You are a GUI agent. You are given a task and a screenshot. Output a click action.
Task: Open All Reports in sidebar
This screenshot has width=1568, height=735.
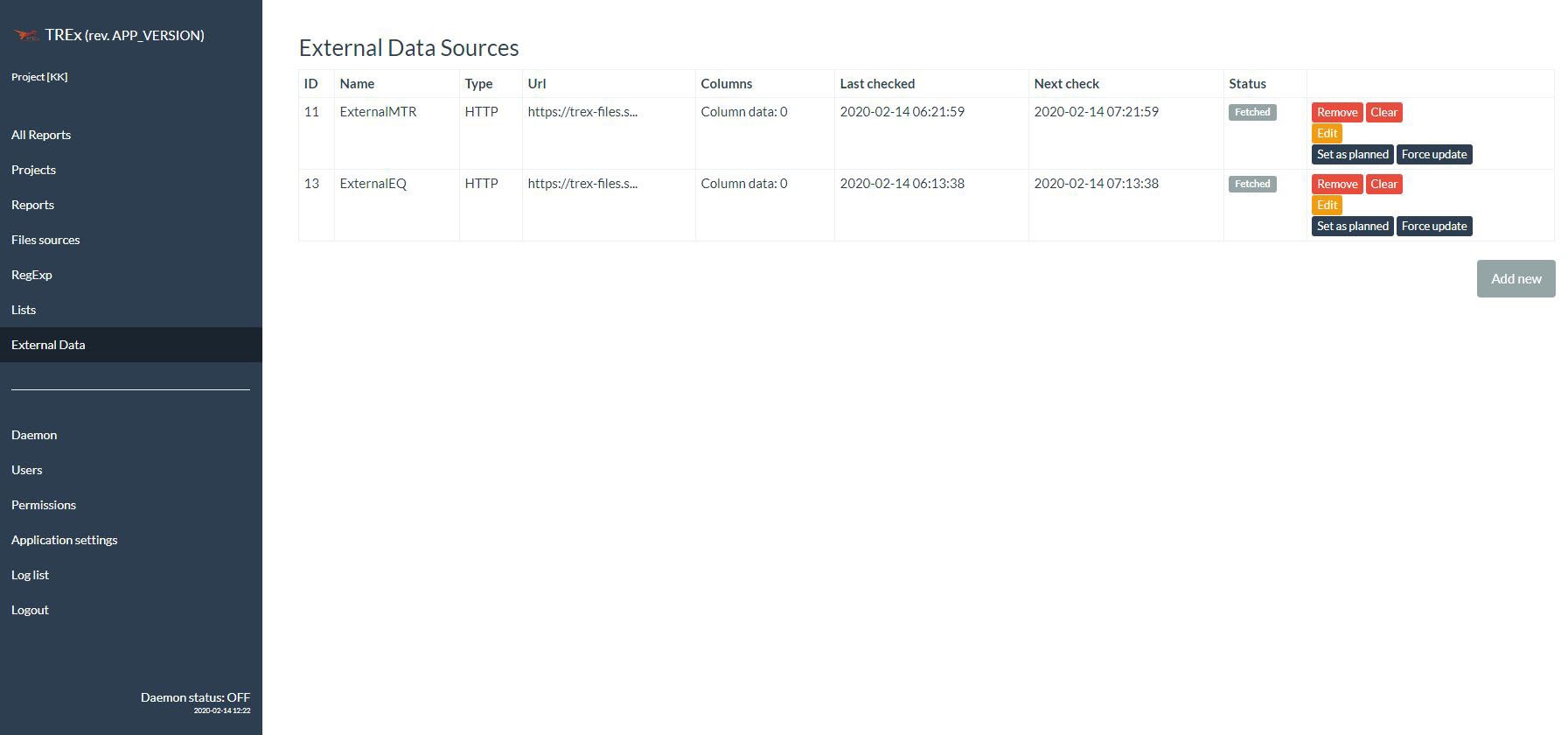(41, 135)
